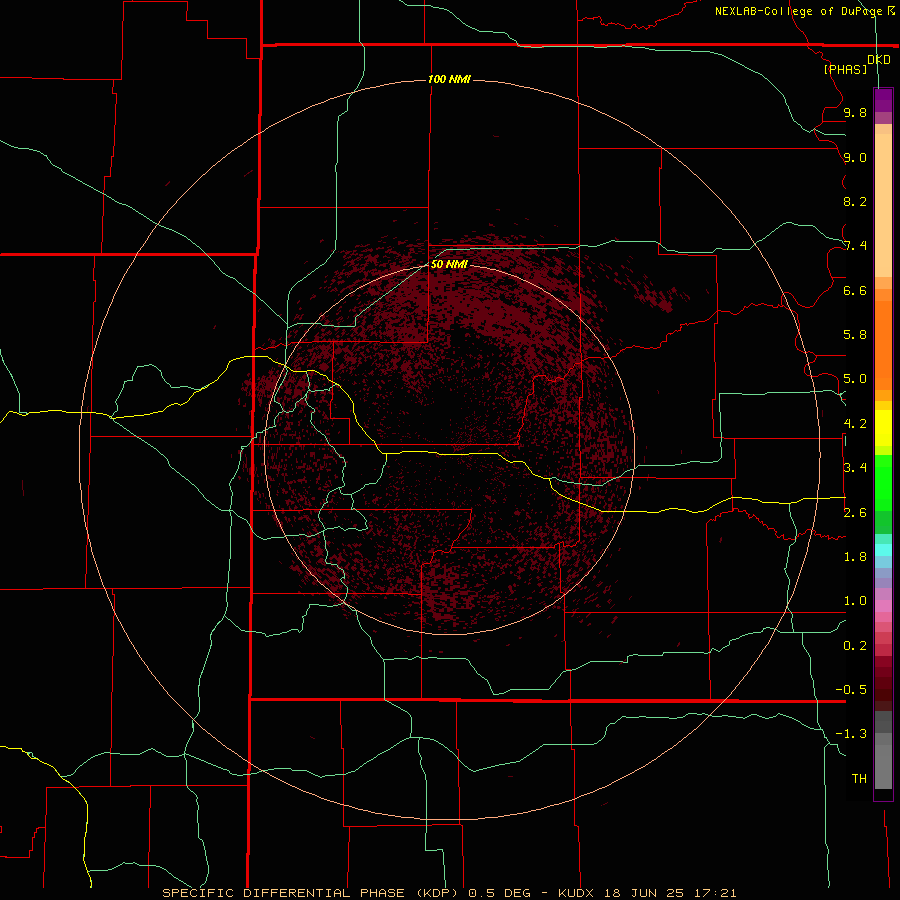Pick the orange segment of the color bar
Image resolution: width=900 pixels, height=900 pixels.
point(883,345)
